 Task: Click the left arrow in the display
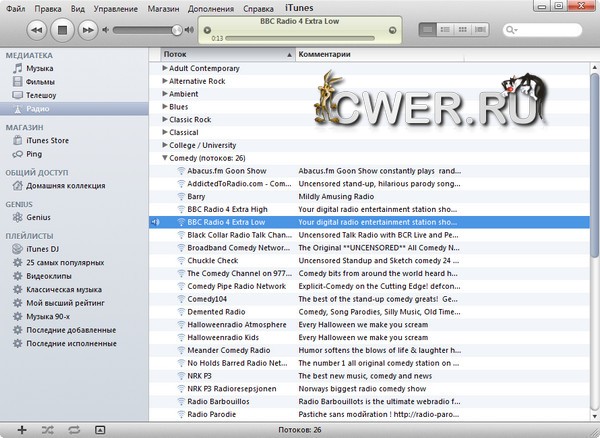click(x=207, y=30)
